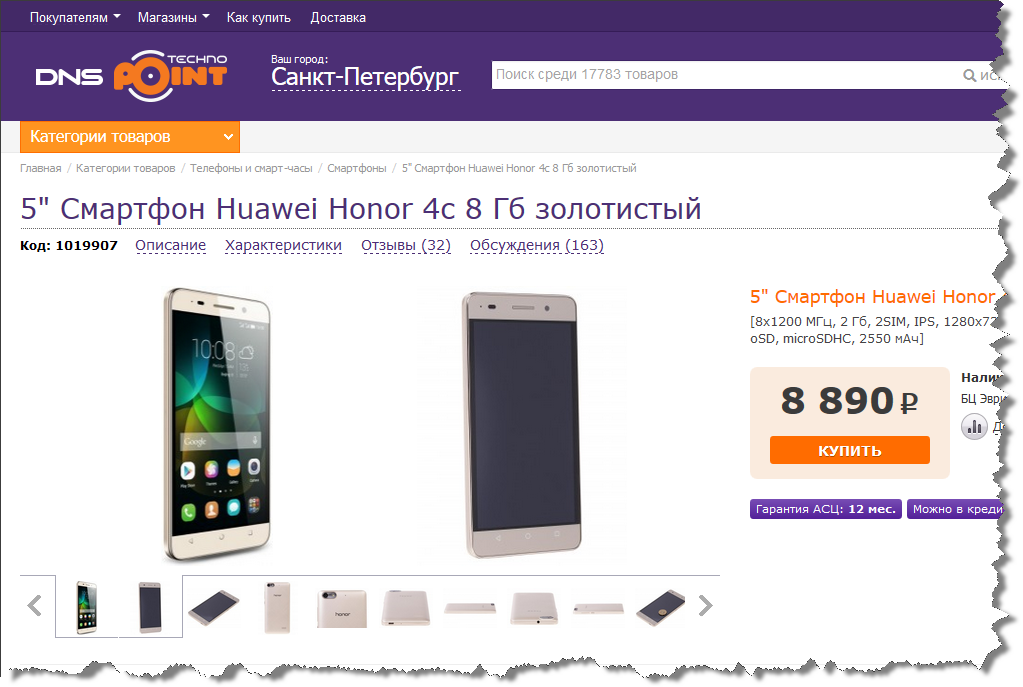Viewport: 1023px width, 687px height.
Task: Expand the Магазины dropdown menu
Action: pyautogui.click(x=174, y=18)
